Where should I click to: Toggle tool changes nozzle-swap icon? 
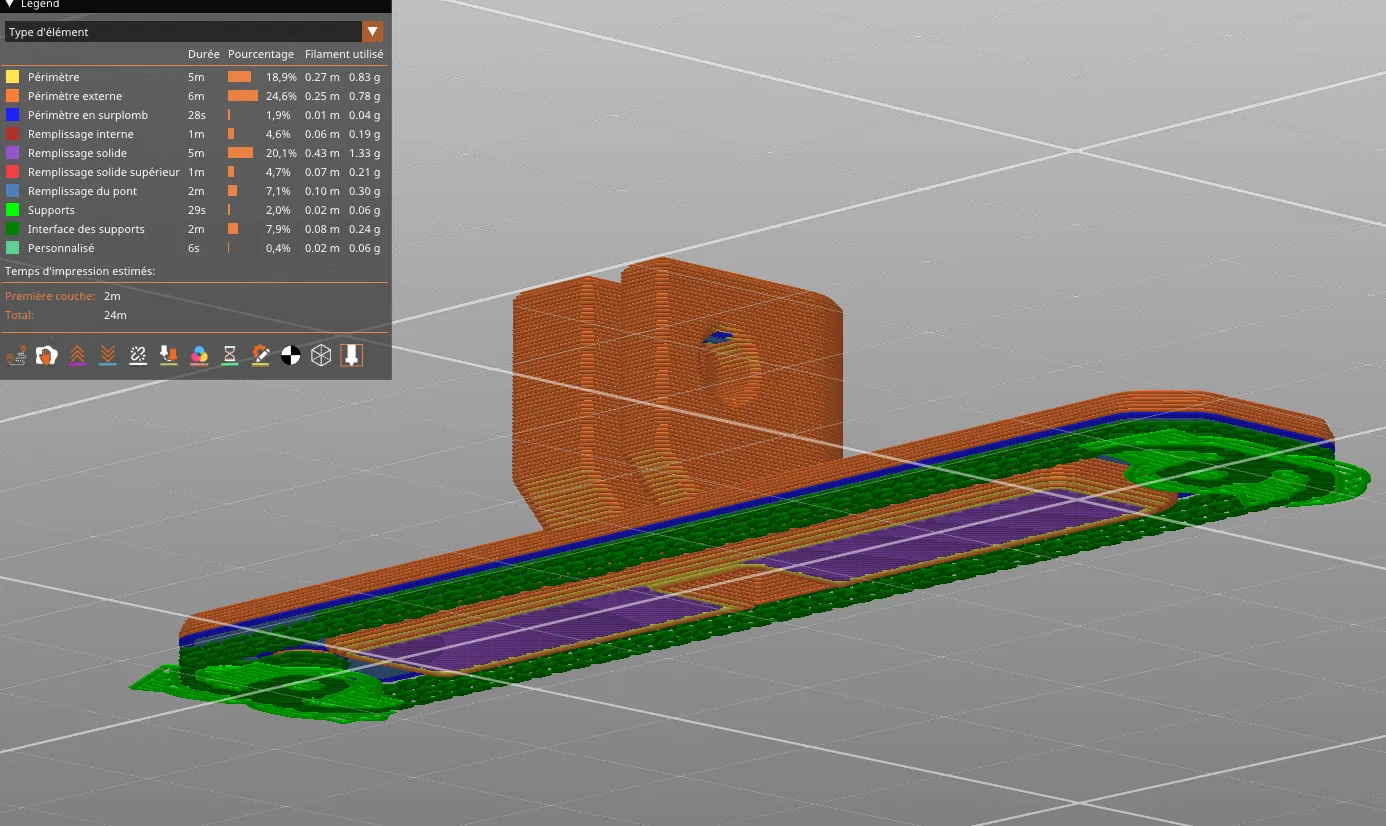[x=169, y=355]
